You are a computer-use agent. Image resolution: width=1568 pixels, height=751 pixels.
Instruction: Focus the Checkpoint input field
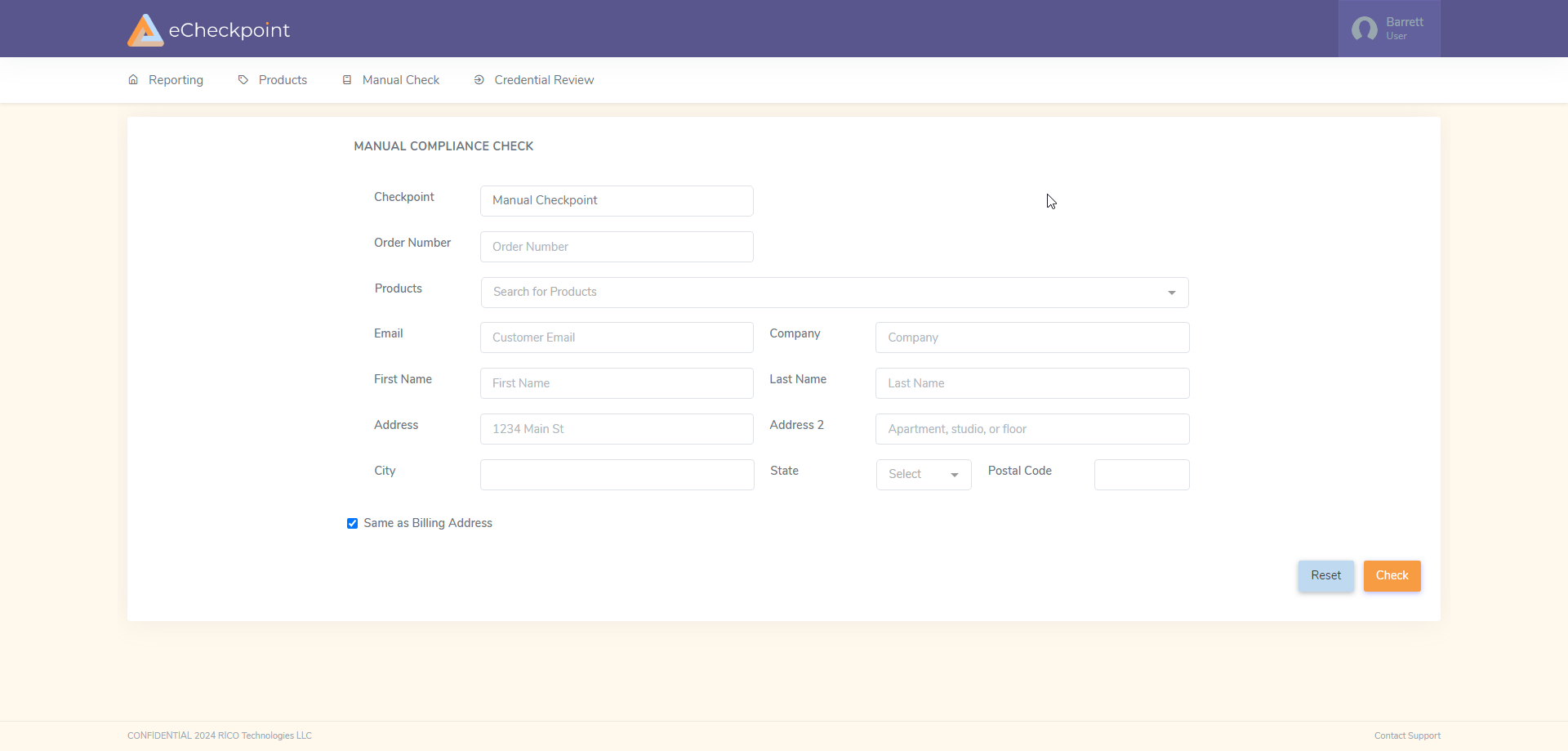[x=617, y=201]
